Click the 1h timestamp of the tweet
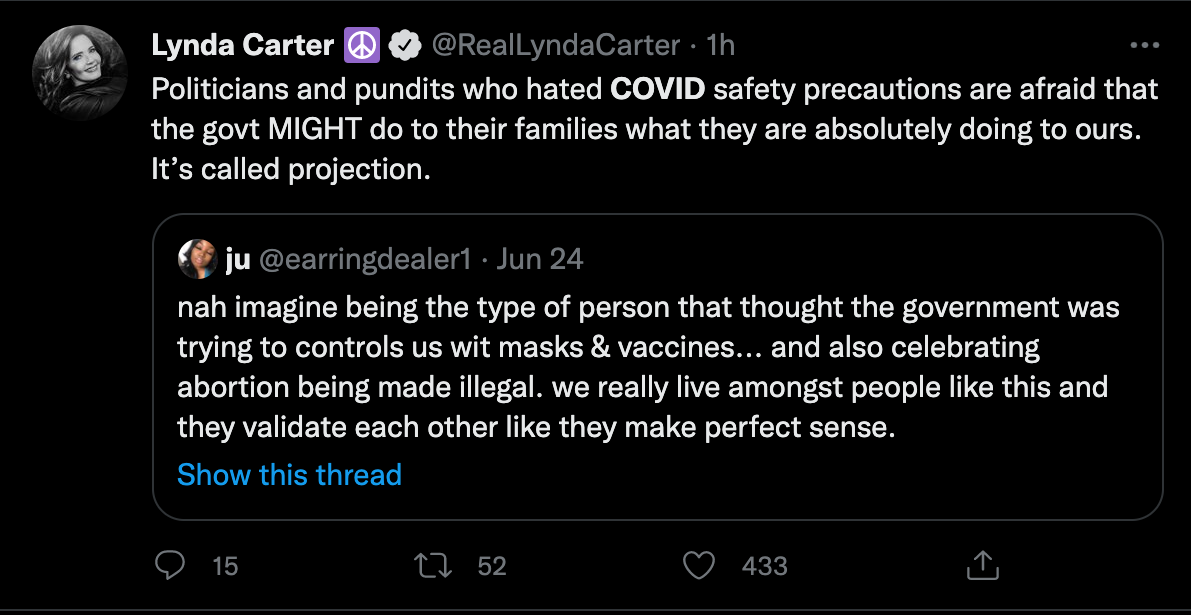Viewport: 1191px width, 615px height. point(720,45)
